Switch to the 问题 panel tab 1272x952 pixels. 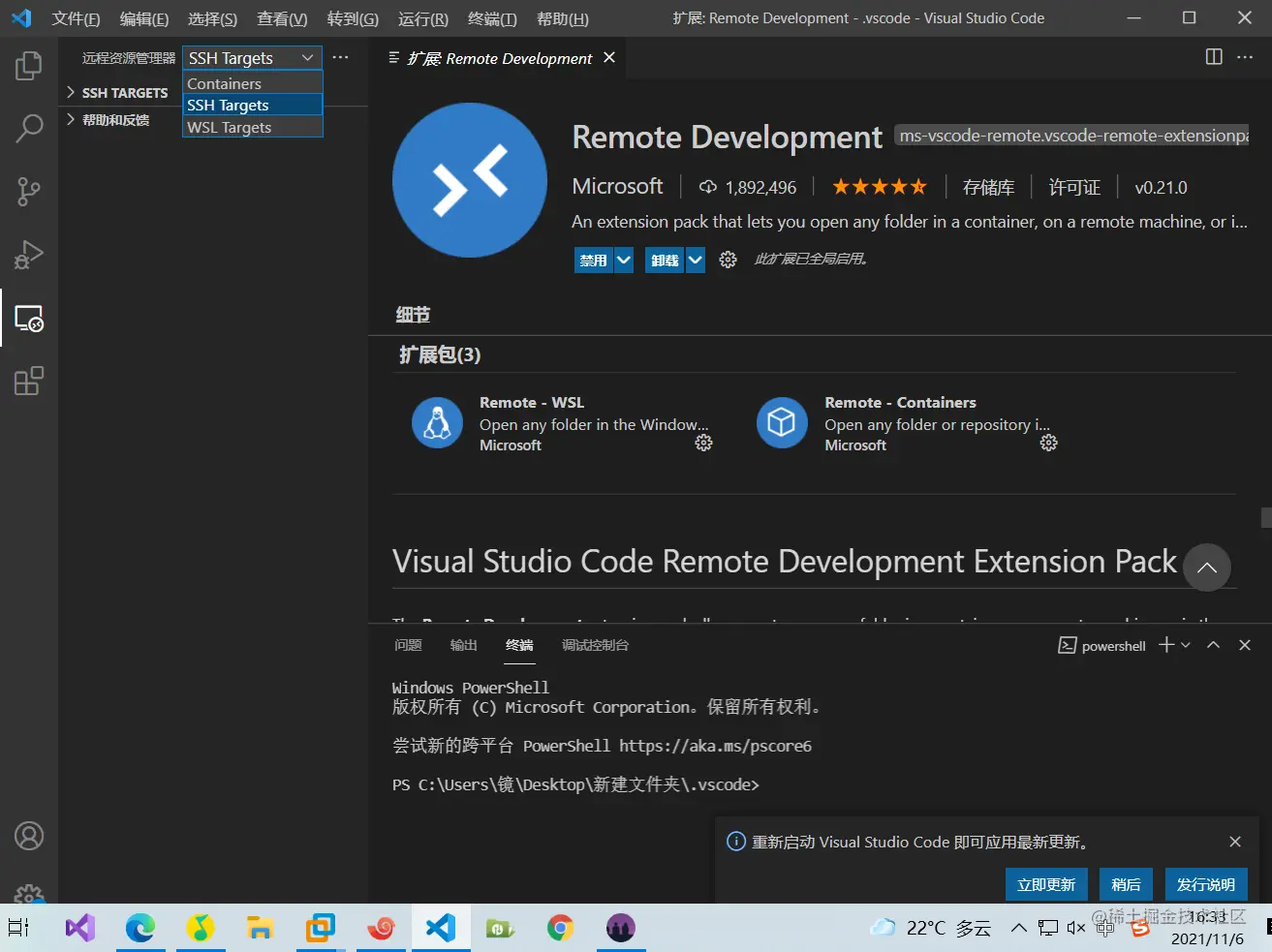[x=409, y=645]
